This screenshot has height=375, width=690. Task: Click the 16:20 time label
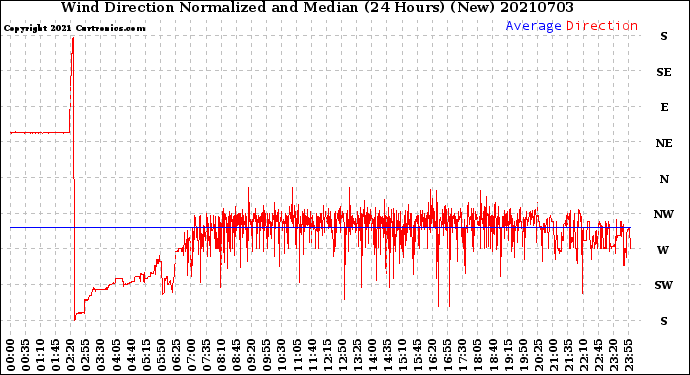tap(432, 356)
